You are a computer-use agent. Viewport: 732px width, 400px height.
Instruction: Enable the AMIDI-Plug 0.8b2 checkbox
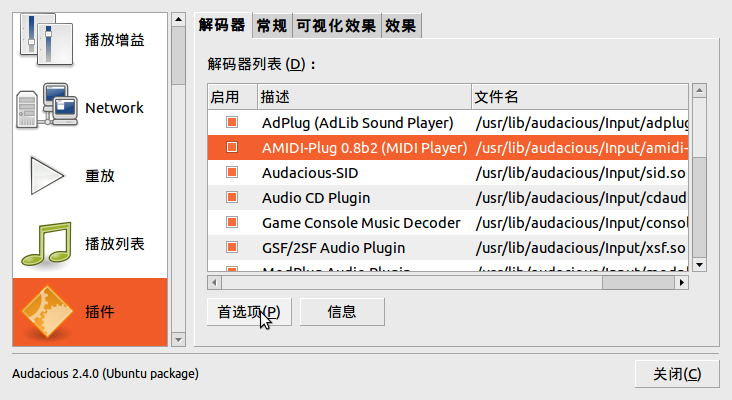click(x=231, y=148)
